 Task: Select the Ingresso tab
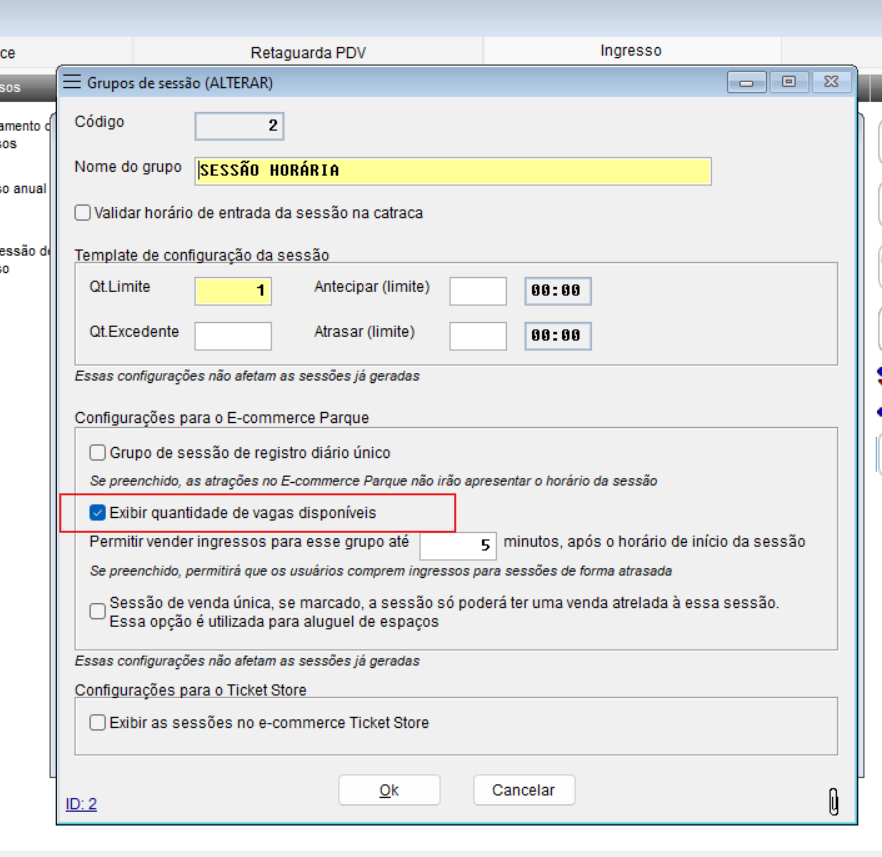point(630,50)
